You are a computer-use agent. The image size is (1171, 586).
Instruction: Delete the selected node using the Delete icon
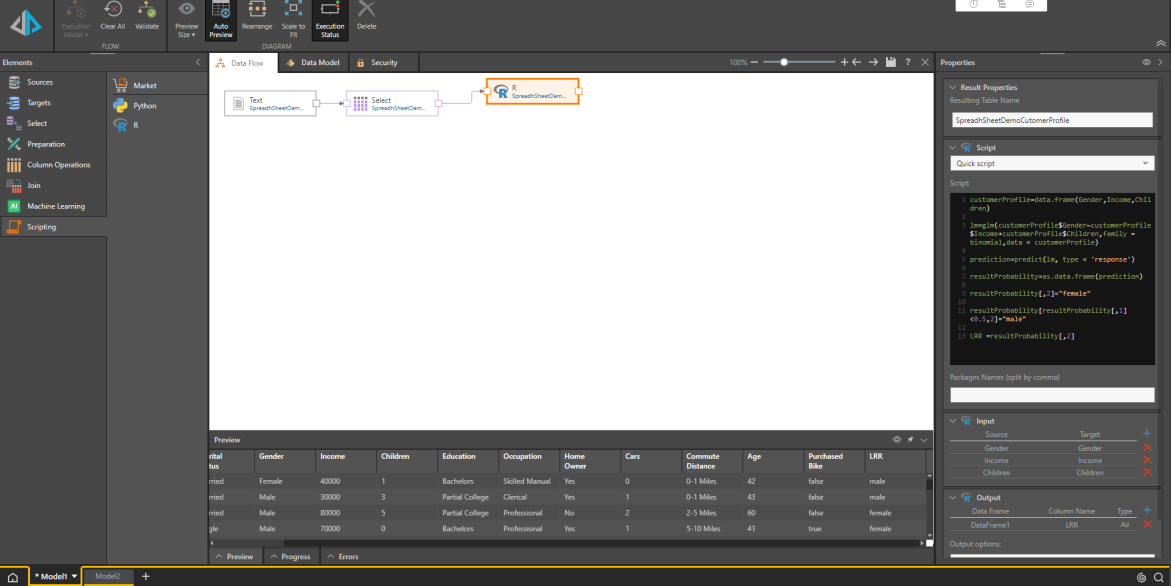coord(366,12)
